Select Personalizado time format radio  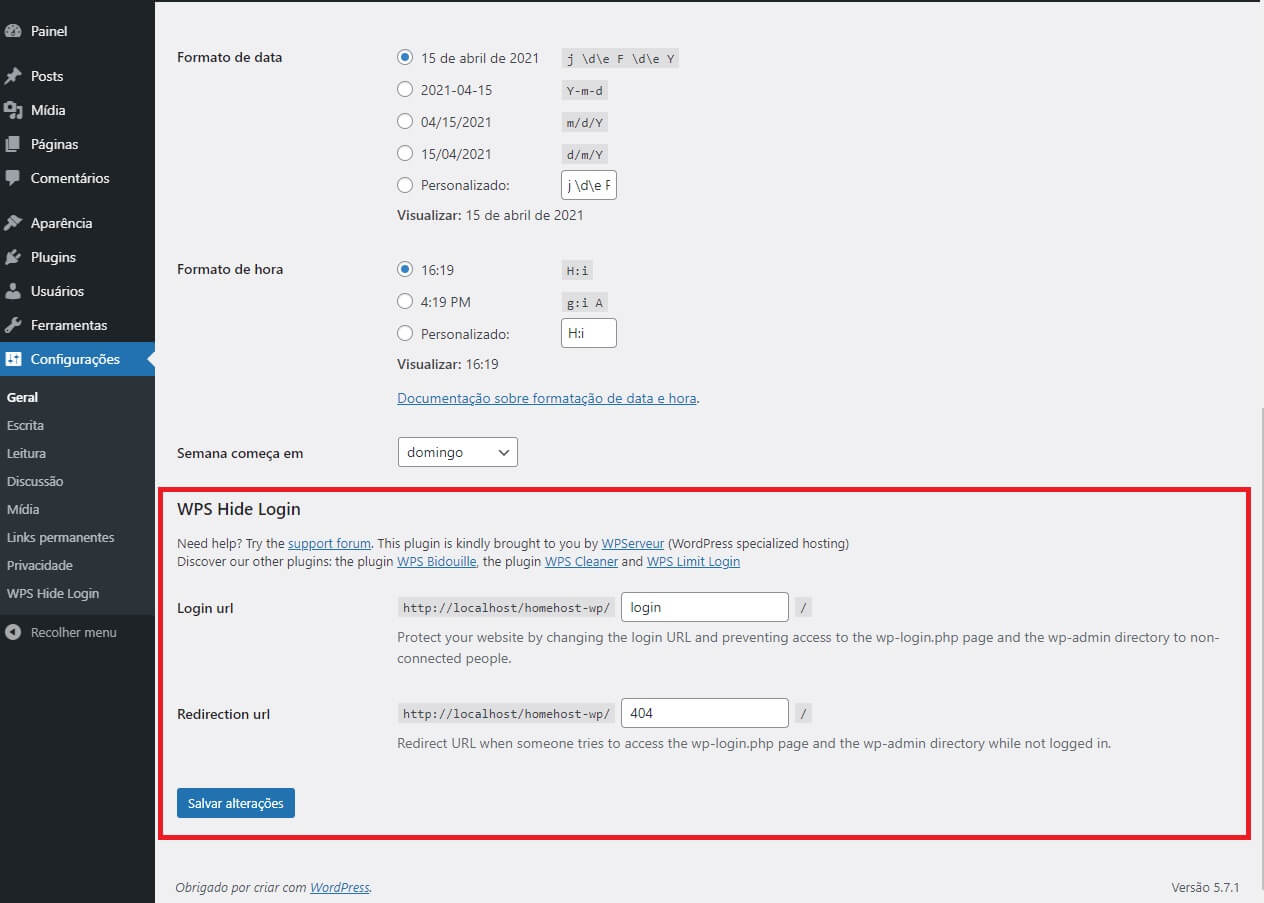click(405, 333)
